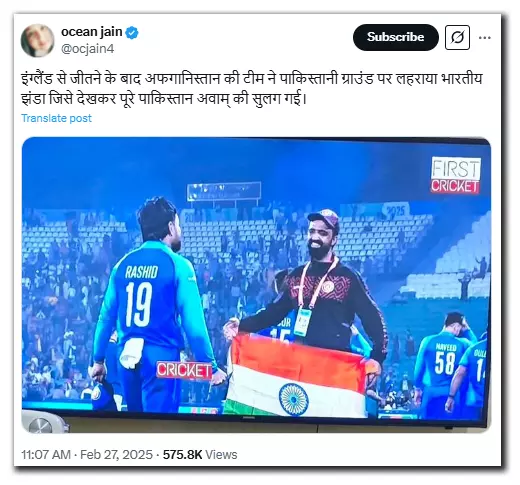The image size is (520, 485).
Task: Click the Naveed 58 jersey player
Action: click(x=443, y=363)
